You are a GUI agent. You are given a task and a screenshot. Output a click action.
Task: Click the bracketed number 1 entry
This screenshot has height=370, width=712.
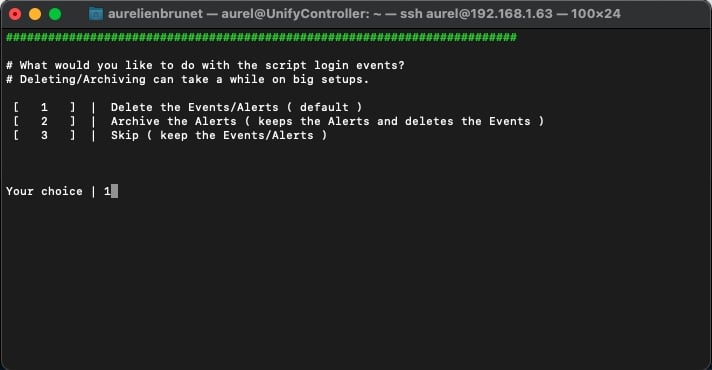(44, 107)
